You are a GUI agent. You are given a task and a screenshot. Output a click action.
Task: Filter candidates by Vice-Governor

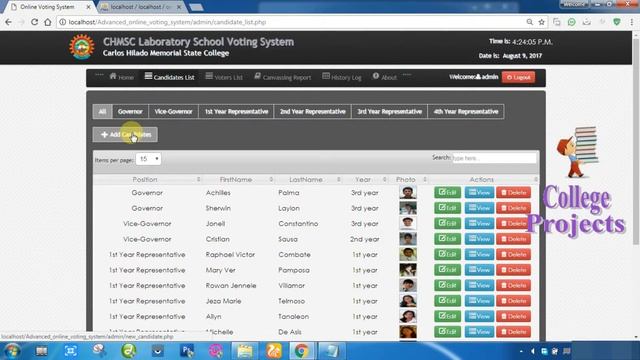pos(173,111)
